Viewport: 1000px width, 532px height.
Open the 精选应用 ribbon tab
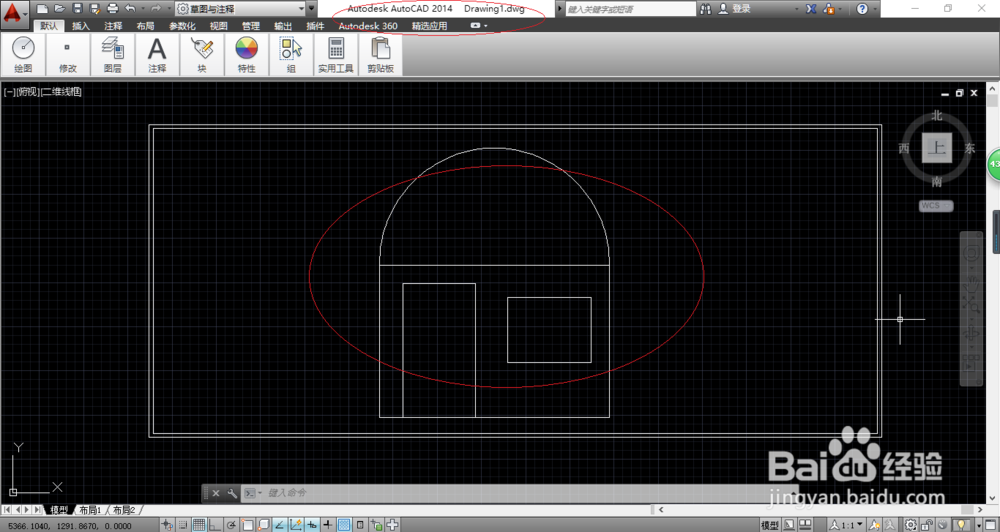click(429, 26)
